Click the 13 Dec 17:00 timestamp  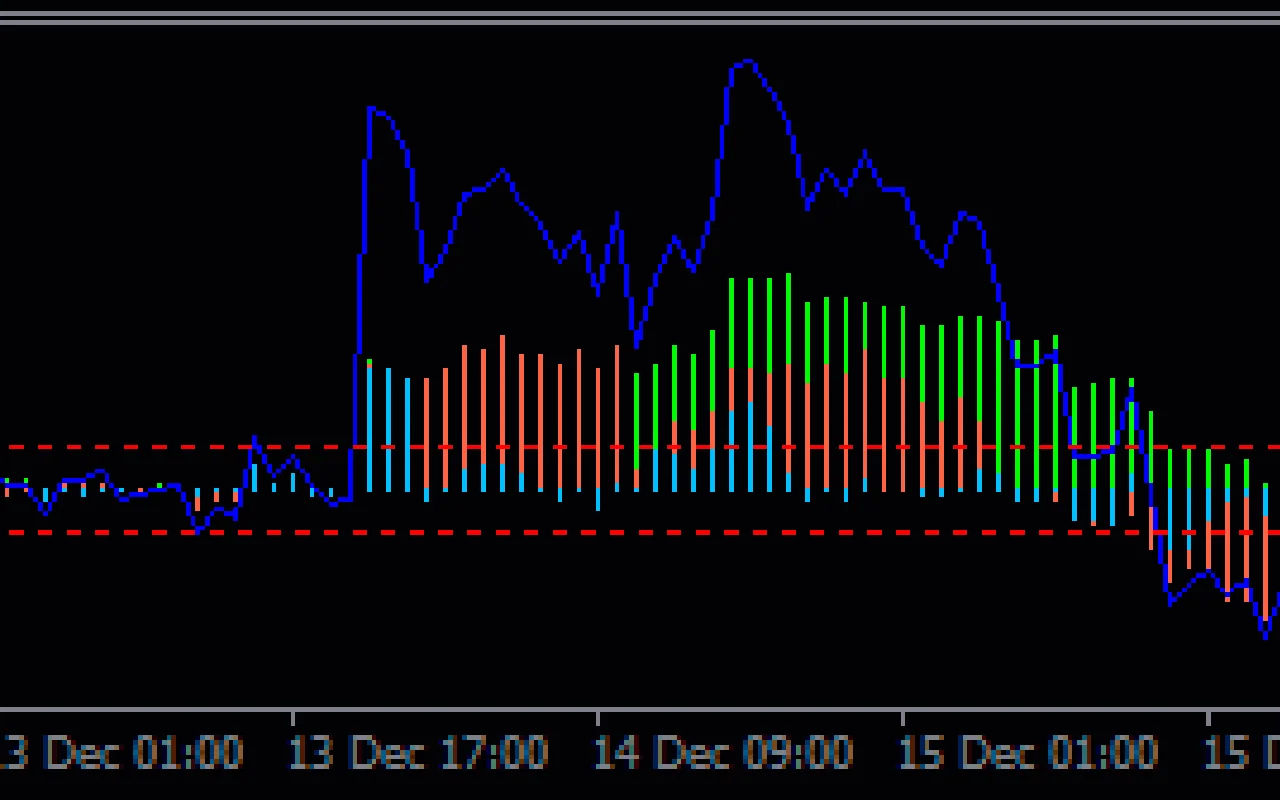tap(420, 753)
